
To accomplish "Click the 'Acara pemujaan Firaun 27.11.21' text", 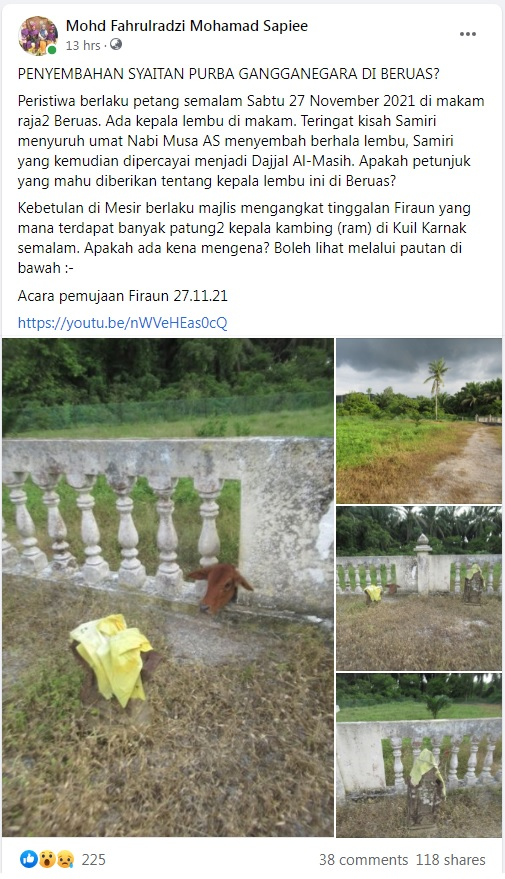I will pyautogui.click(x=123, y=296).
